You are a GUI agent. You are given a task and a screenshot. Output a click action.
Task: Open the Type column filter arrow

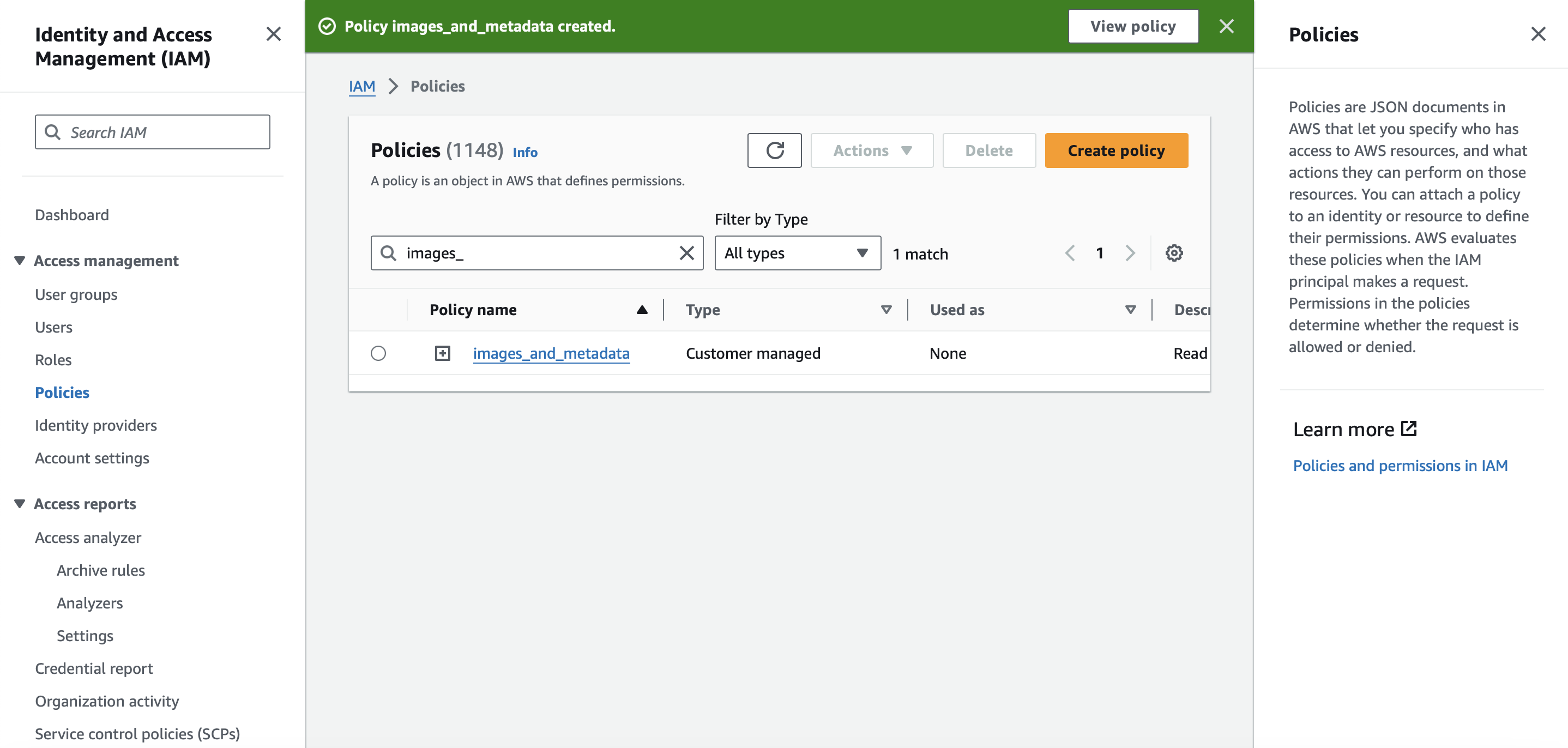coord(886,310)
